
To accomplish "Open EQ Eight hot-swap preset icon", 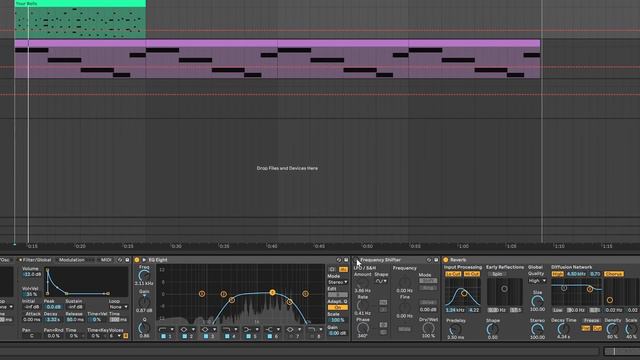I will (339, 260).
